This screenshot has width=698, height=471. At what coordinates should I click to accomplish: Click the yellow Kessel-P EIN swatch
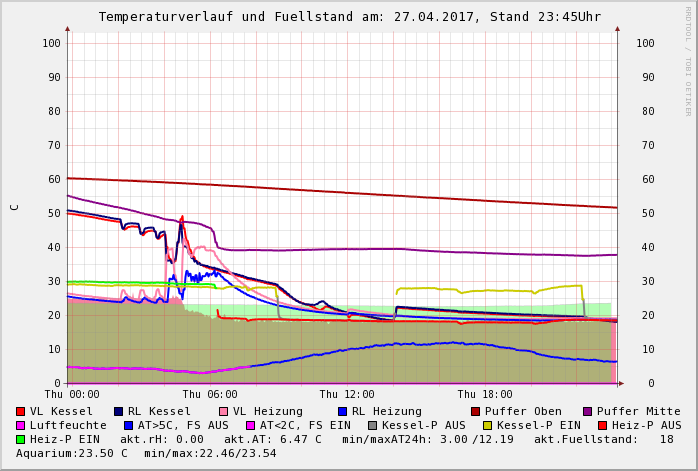coord(490,425)
